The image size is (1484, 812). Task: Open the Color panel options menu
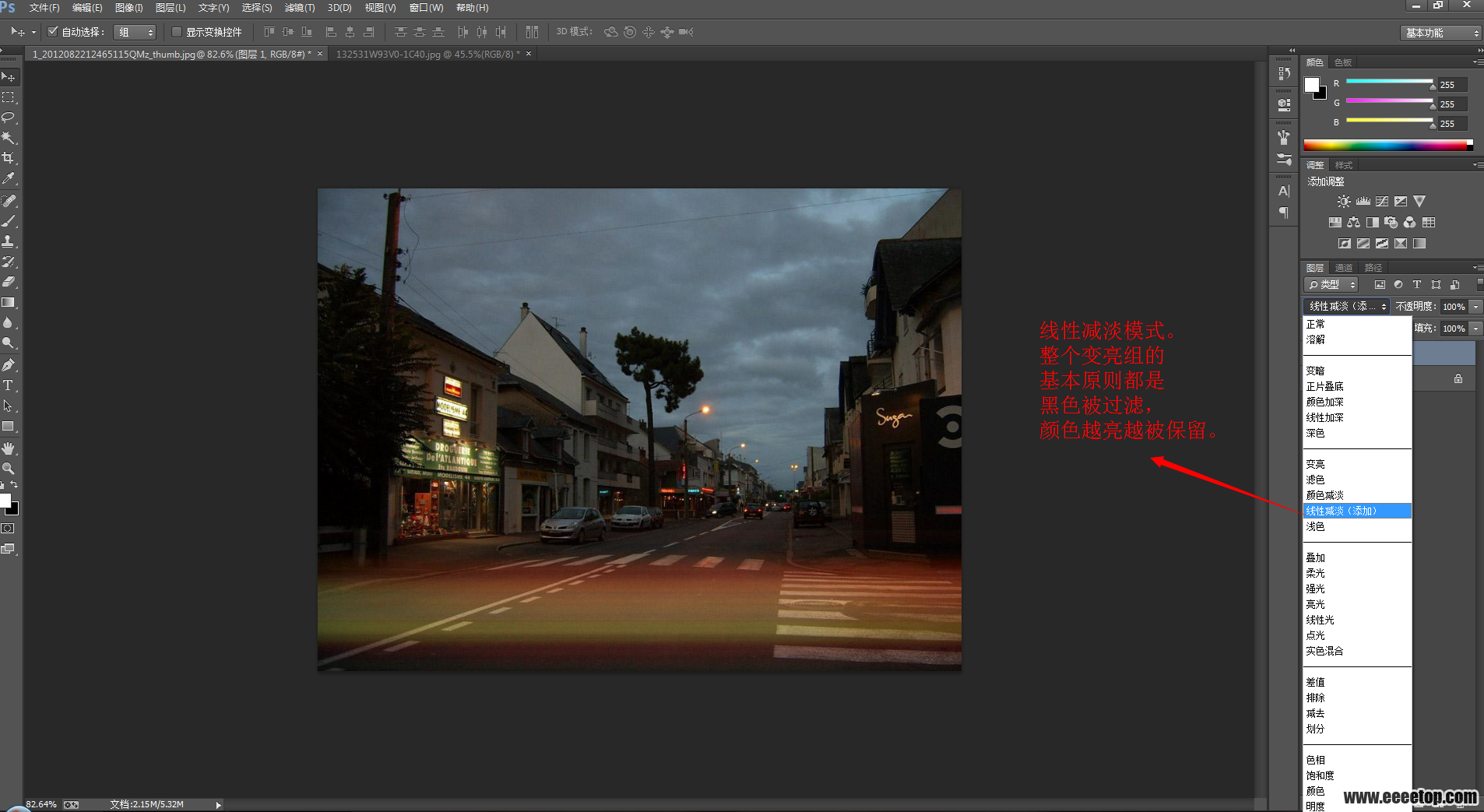tap(1478, 62)
